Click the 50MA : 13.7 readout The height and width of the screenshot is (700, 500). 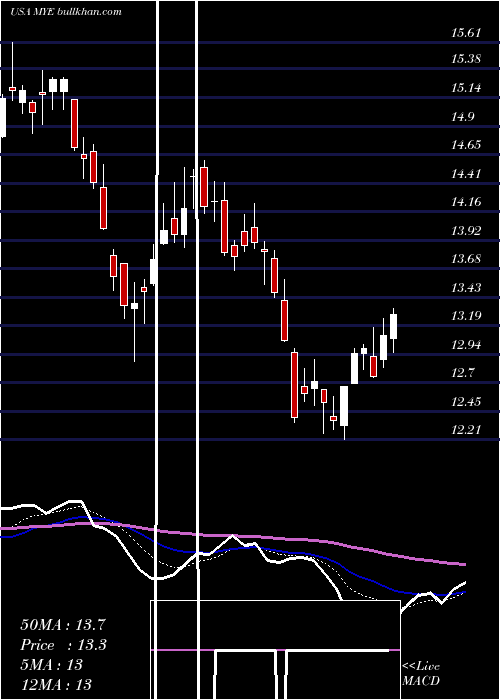[63, 625]
